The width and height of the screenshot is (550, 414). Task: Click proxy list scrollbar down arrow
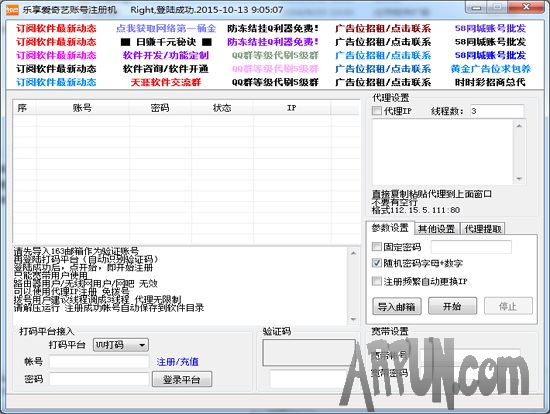tap(519, 179)
